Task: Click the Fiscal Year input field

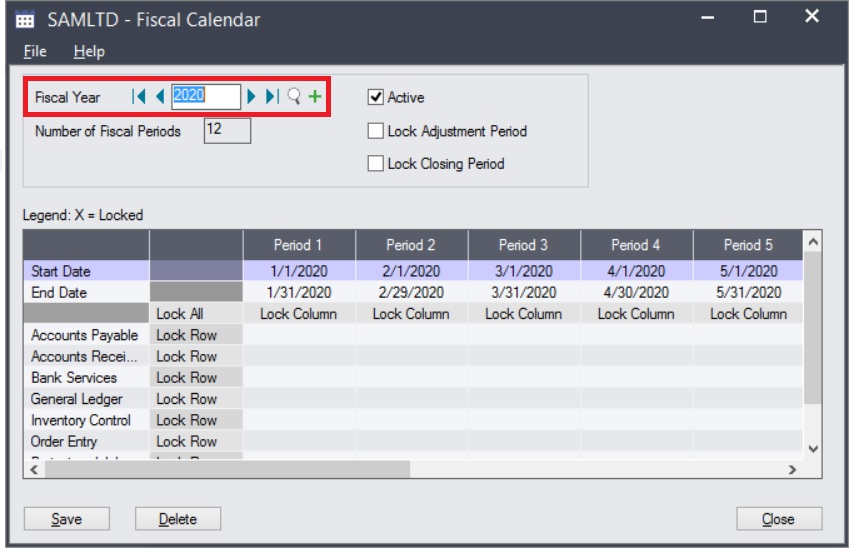Action: [206, 96]
